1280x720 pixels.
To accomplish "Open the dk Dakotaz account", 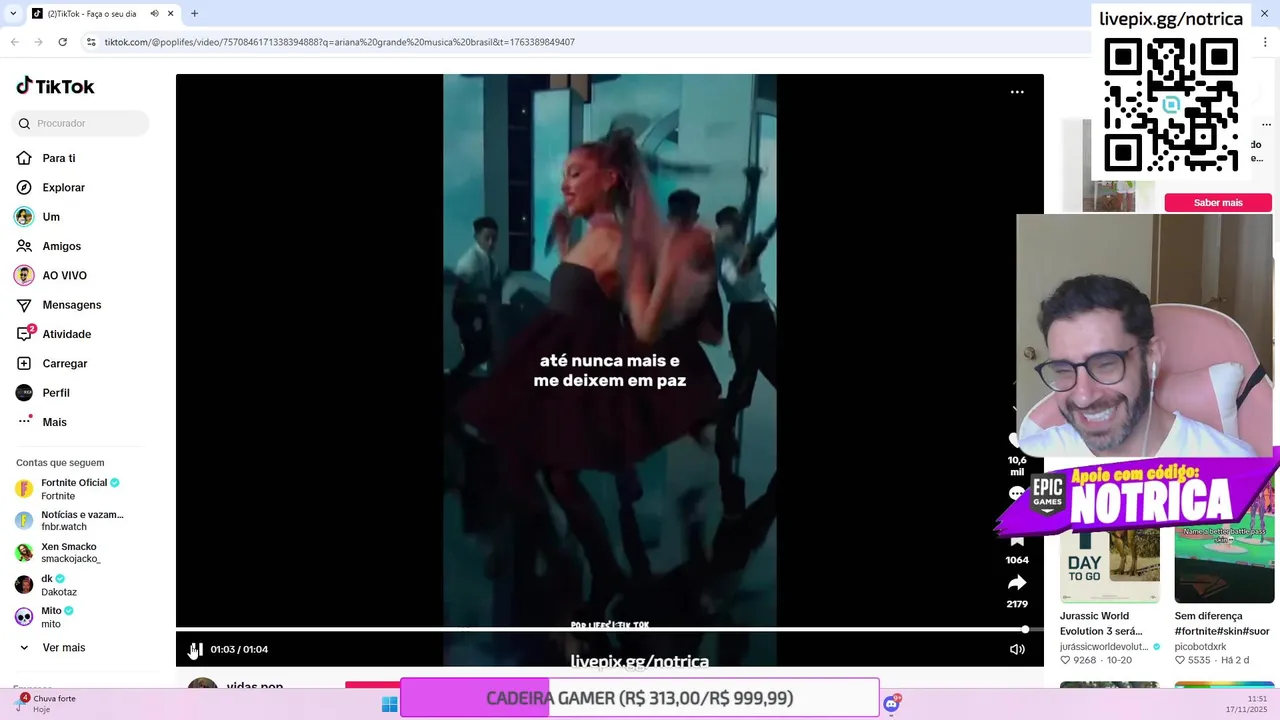I will tap(60, 585).
